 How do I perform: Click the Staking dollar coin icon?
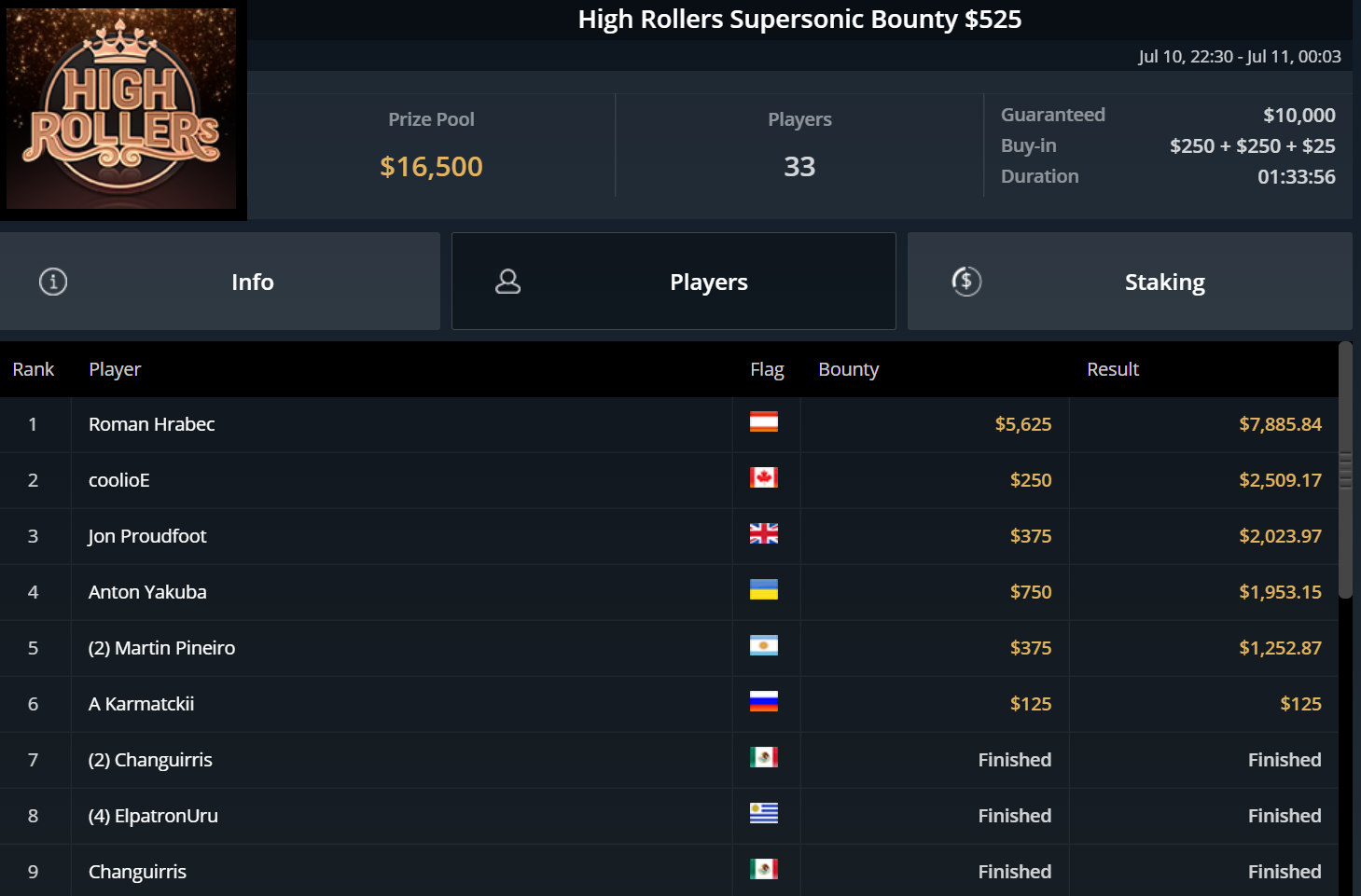(x=966, y=282)
